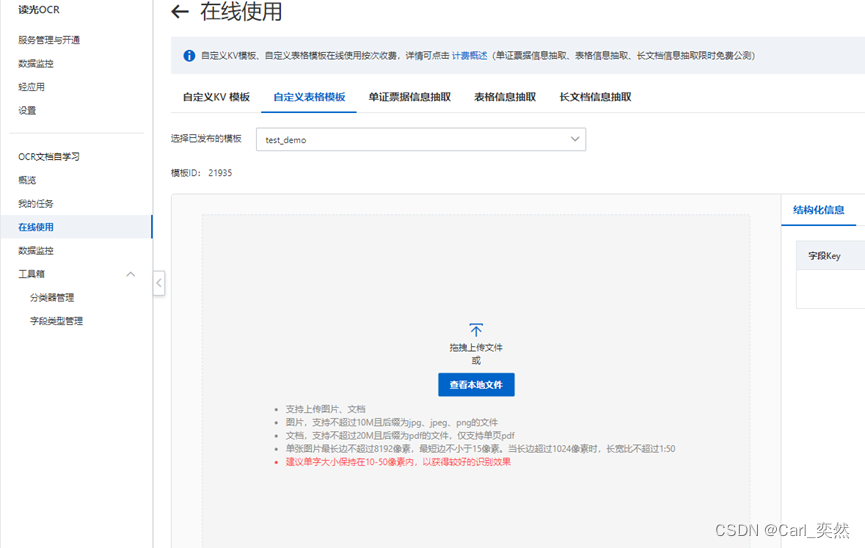Switch to the 表格信息抽取 tab
865x548 pixels.
click(505, 97)
